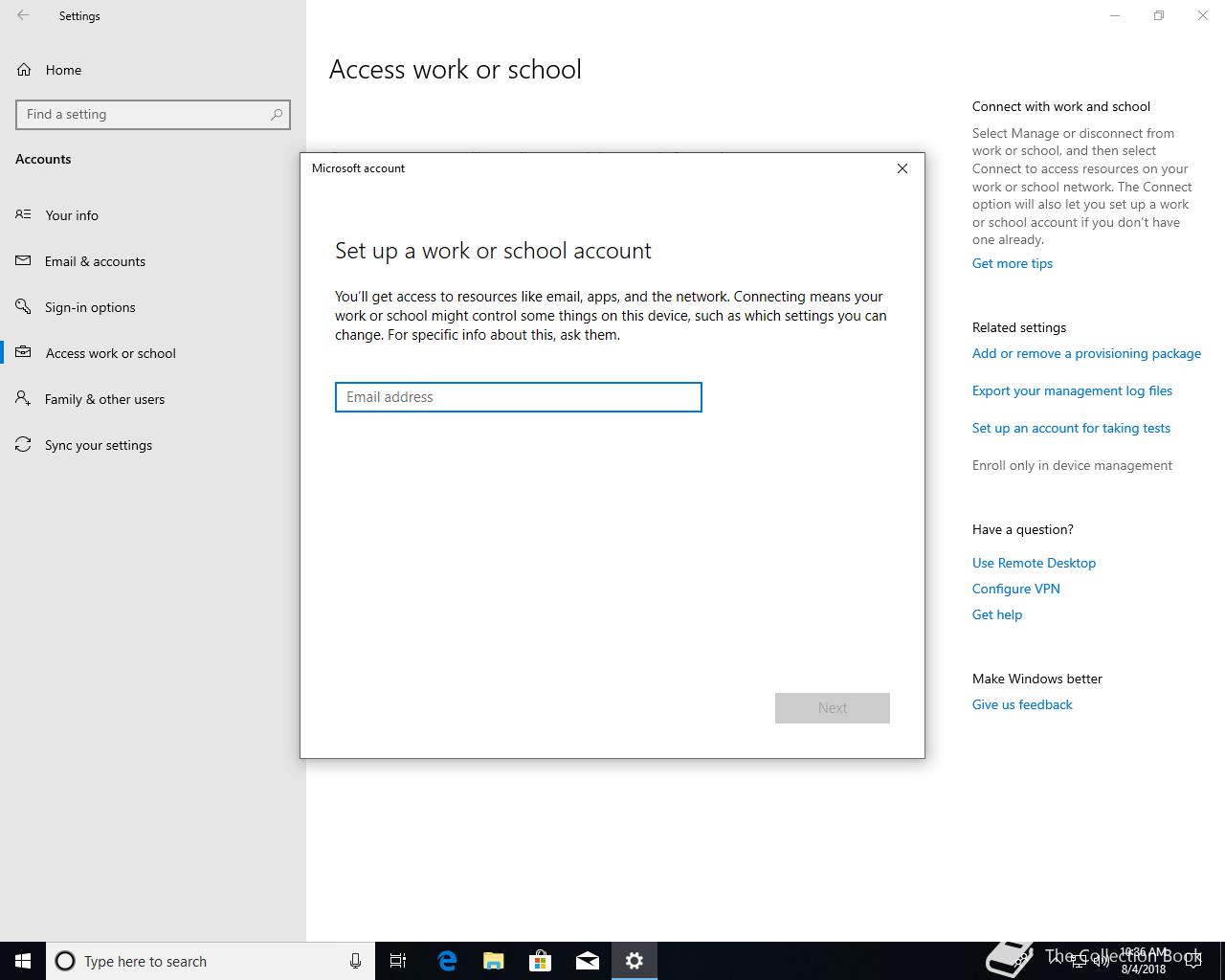Open the Your info section
This screenshot has height=980, width=1225.
[x=72, y=215]
